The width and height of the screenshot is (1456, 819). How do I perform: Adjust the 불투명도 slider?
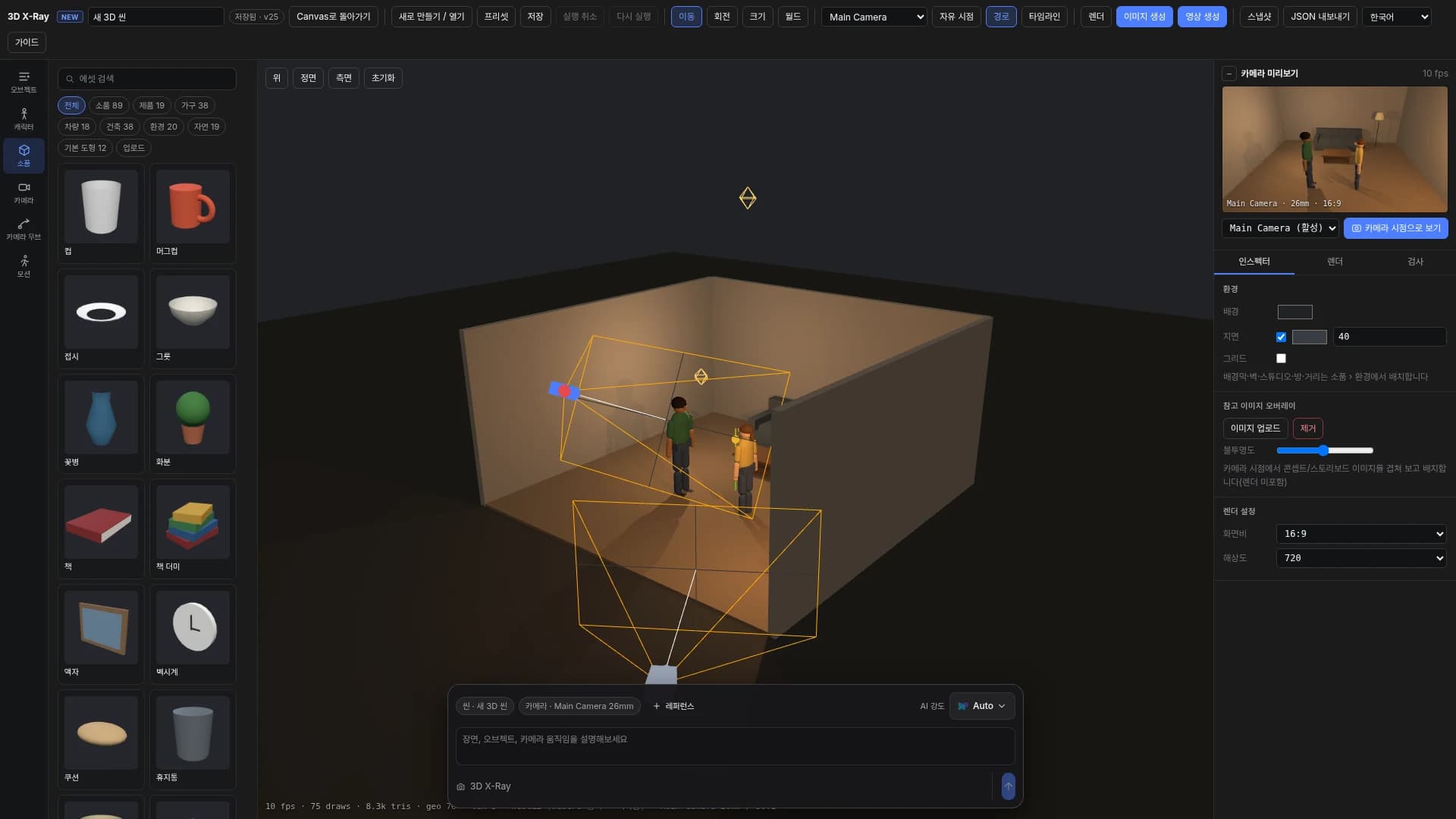point(1325,450)
